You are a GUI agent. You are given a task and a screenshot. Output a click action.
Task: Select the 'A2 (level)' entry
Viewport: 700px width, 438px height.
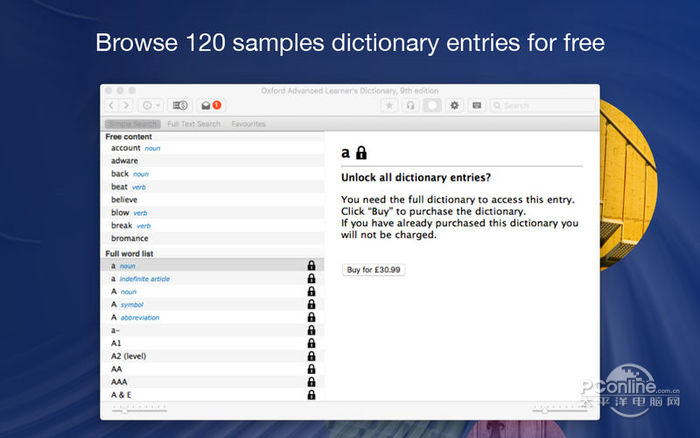click(x=212, y=356)
